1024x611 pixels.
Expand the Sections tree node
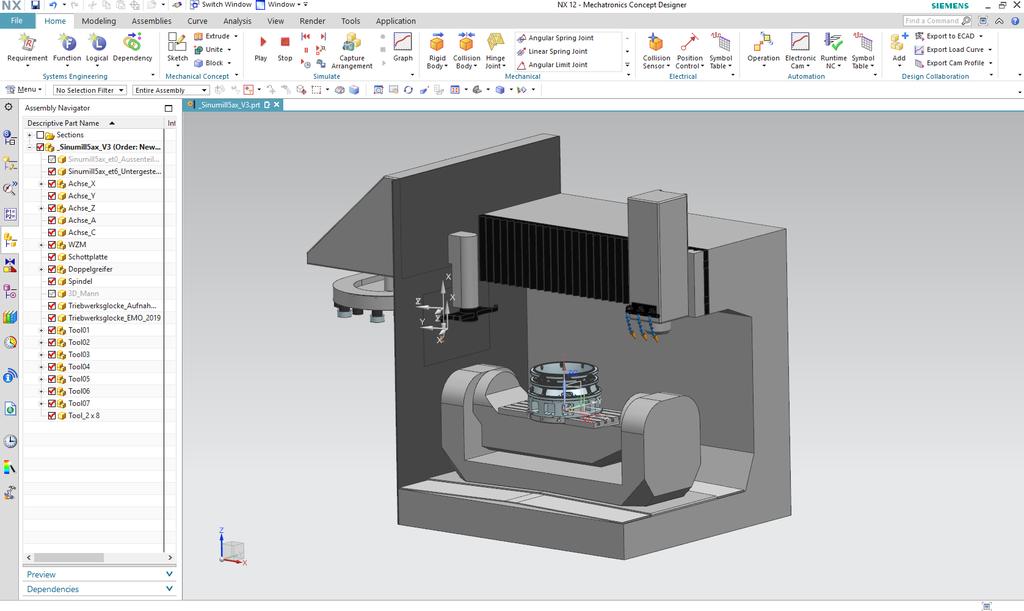(29, 135)
